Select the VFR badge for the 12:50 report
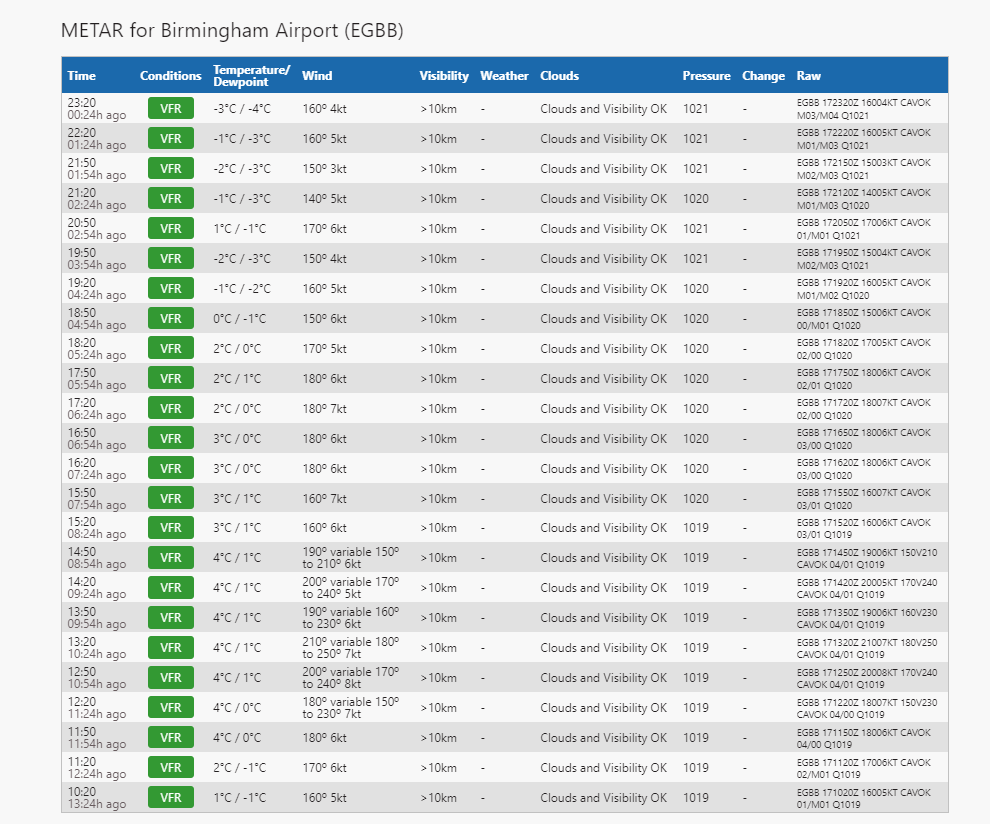 point(171,678)
